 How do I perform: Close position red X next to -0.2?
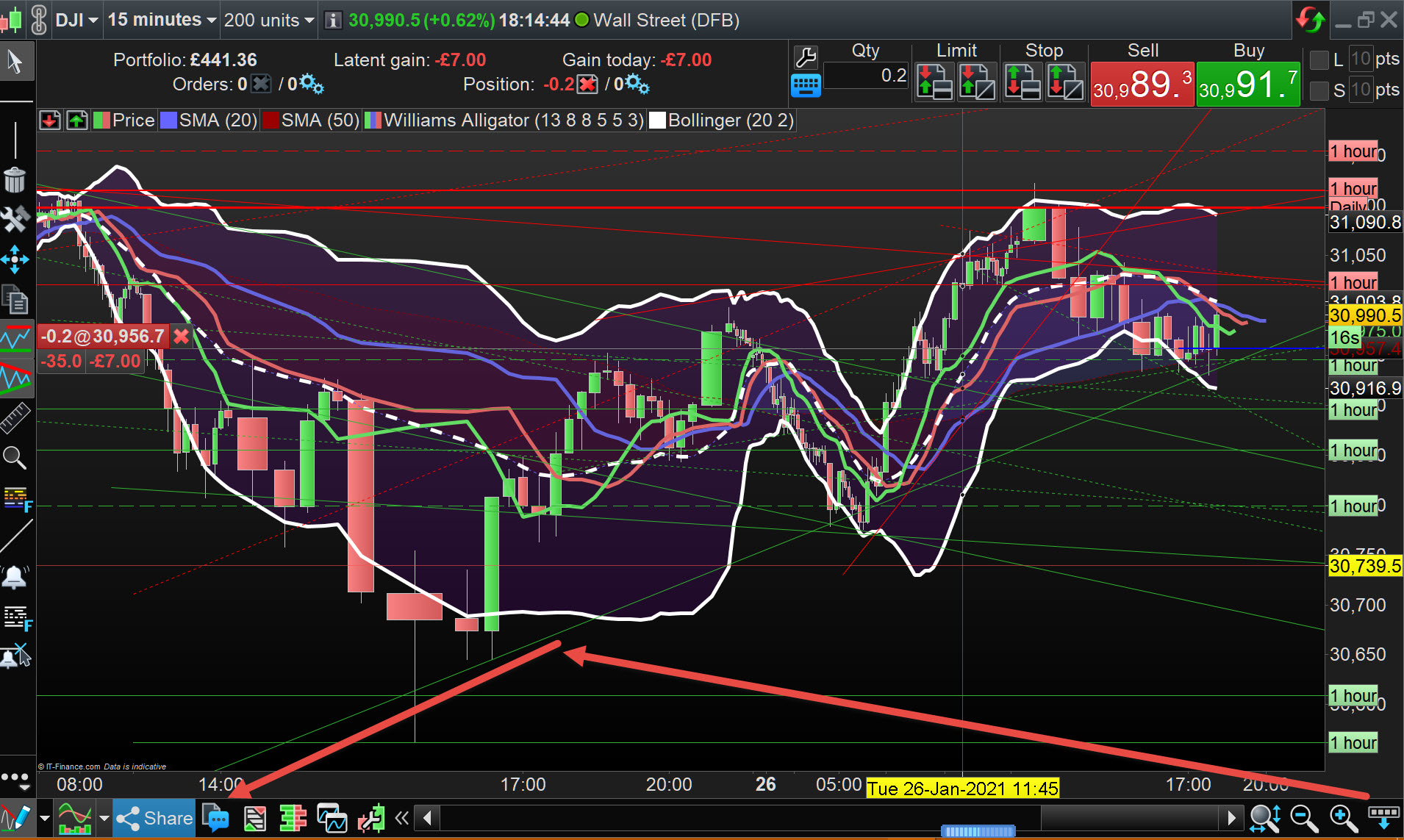tap(587, 85)
